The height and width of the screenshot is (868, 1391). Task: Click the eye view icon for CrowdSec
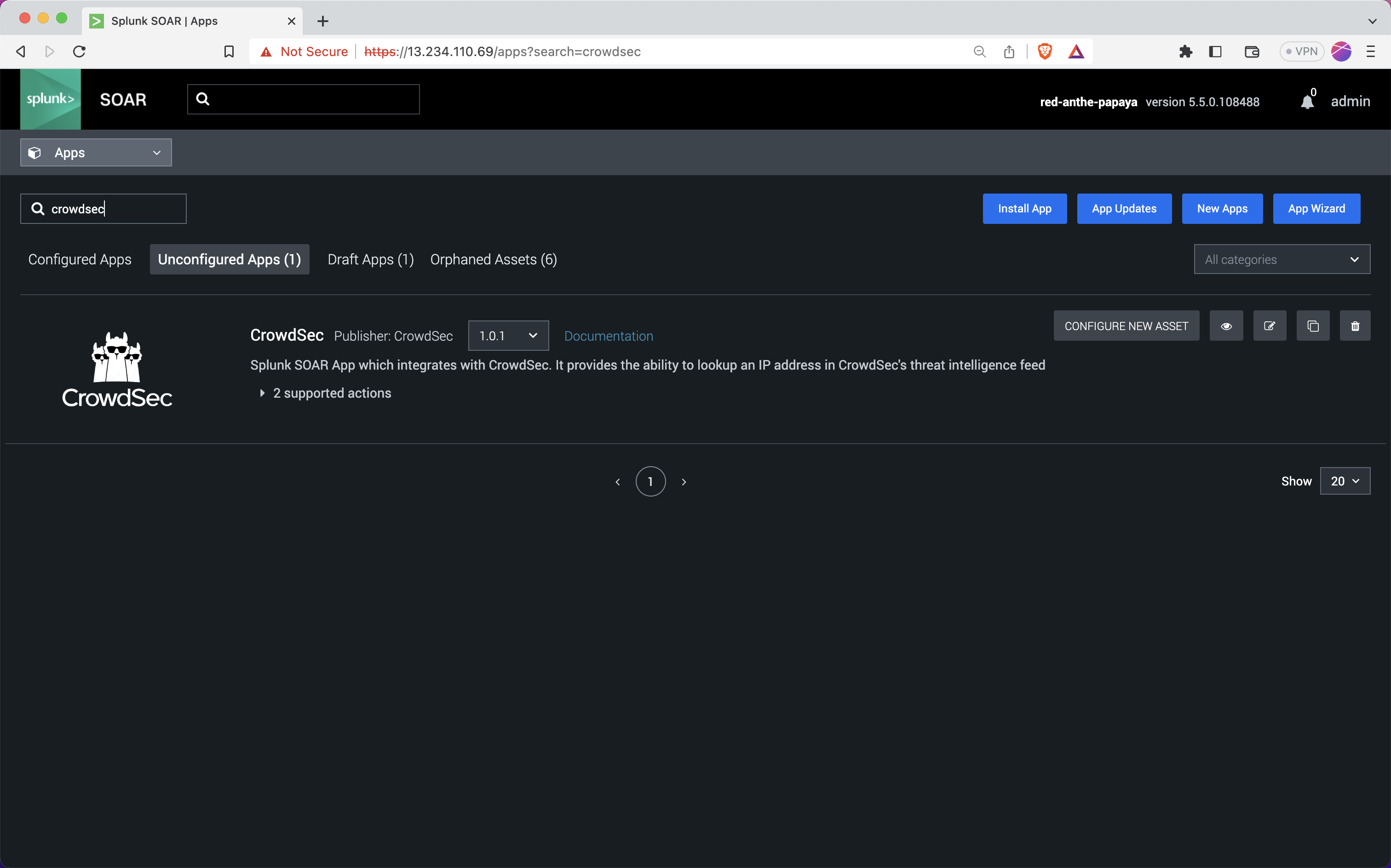point(1225,326)
